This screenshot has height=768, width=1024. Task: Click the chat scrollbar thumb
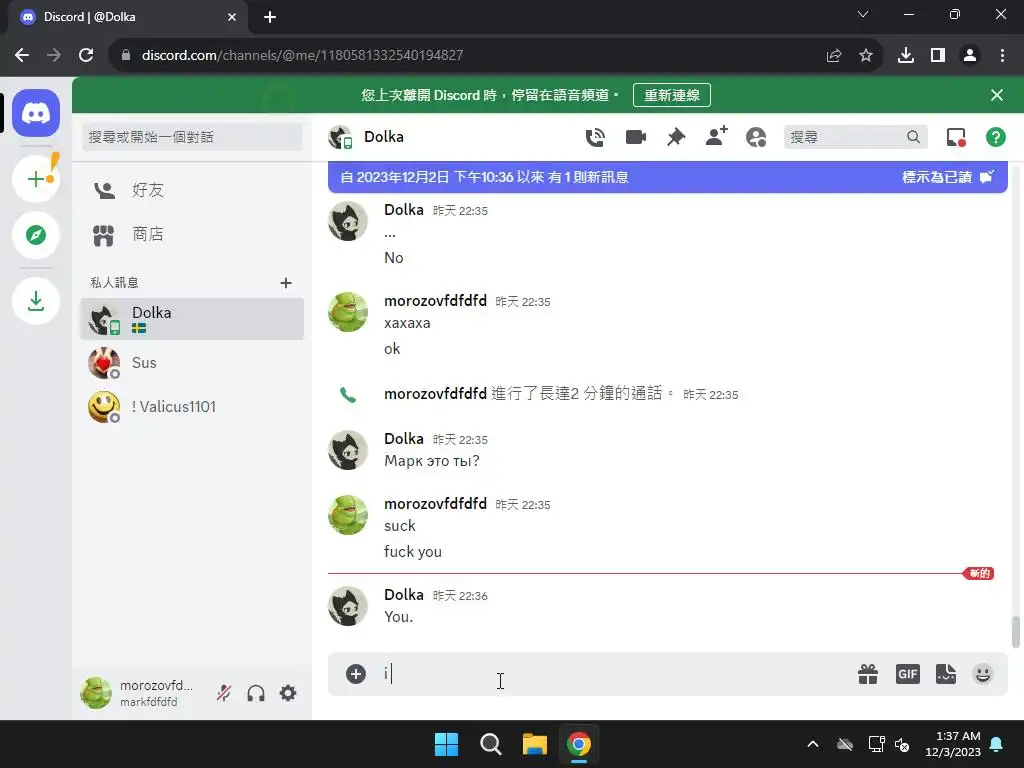[x=1016, y=632]
